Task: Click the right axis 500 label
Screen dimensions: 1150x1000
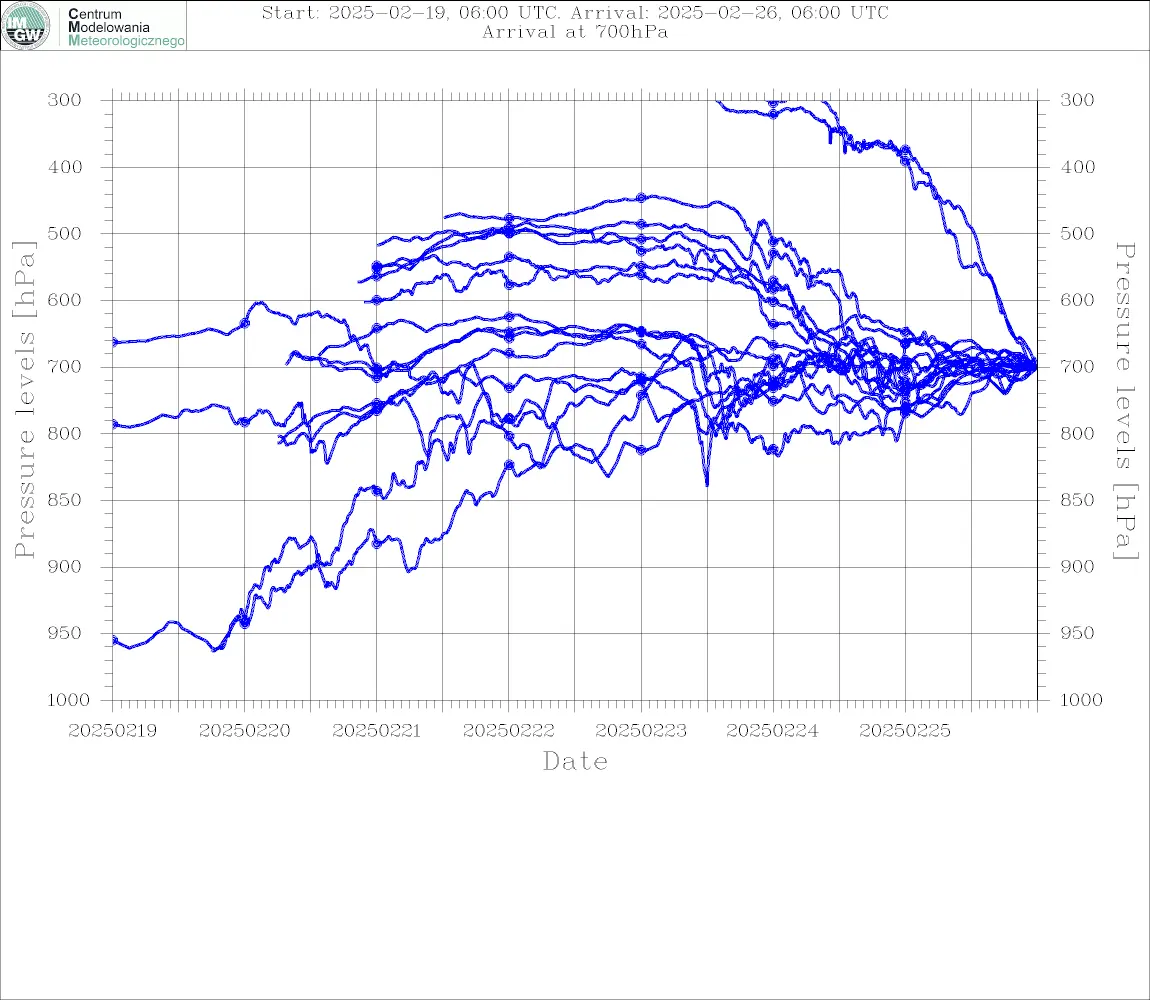Action: point(1077,233)
